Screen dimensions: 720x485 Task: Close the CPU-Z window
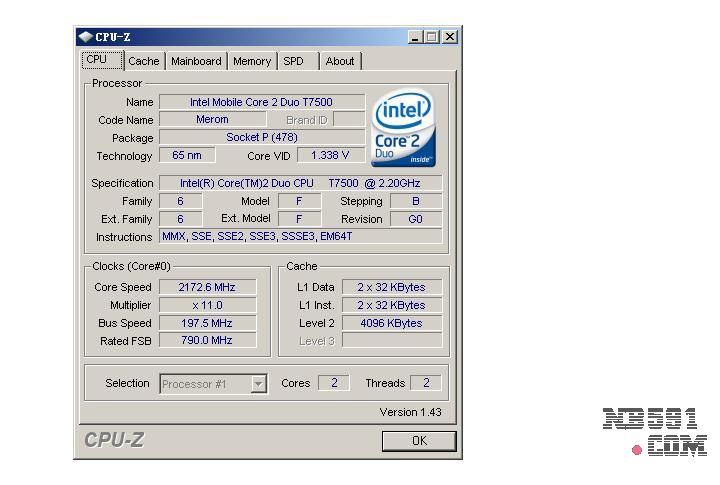point(449,37)
